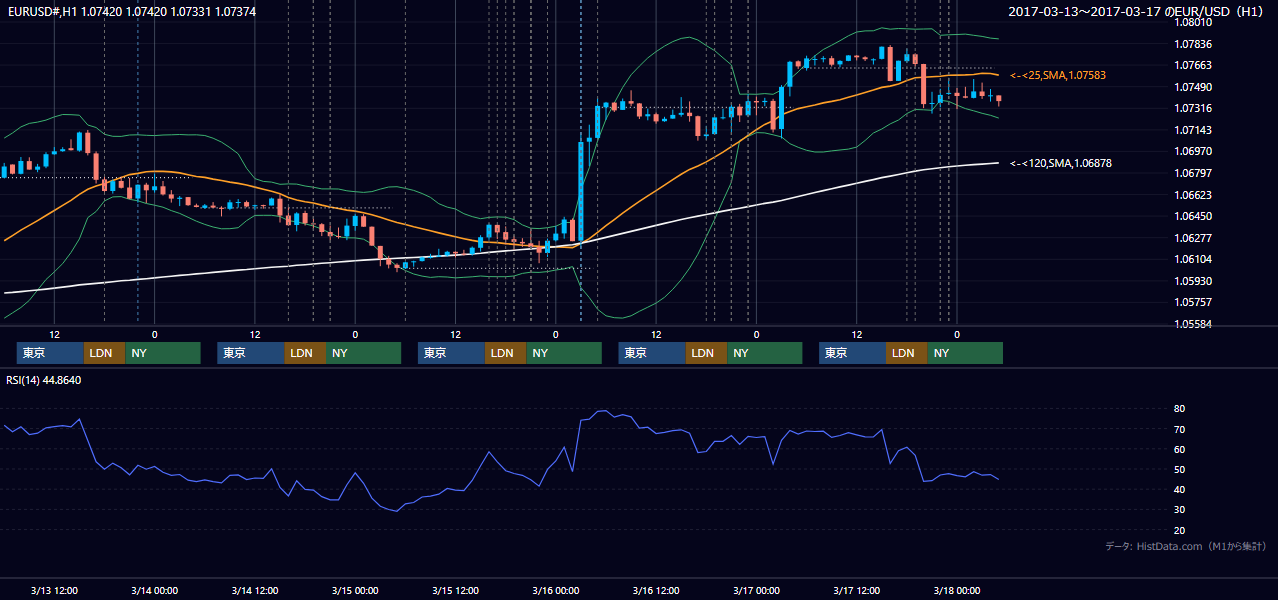The image size is (1278, 600).
Task: Click the 3/15 12:00 time axis label
Action: tap(455, 590)
